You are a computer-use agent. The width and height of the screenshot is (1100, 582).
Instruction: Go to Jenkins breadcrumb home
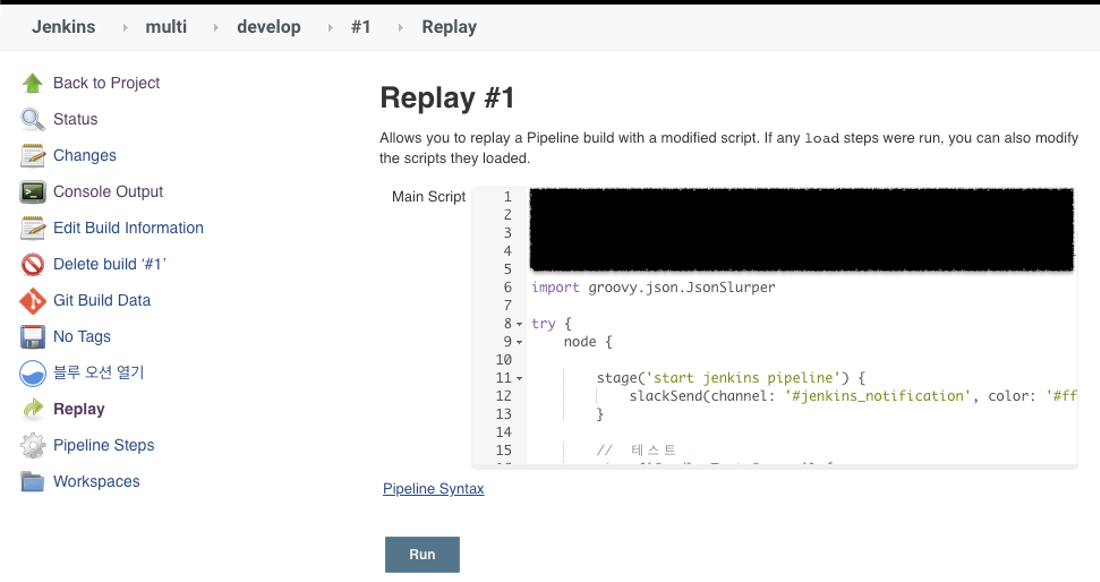click(63, 27)
